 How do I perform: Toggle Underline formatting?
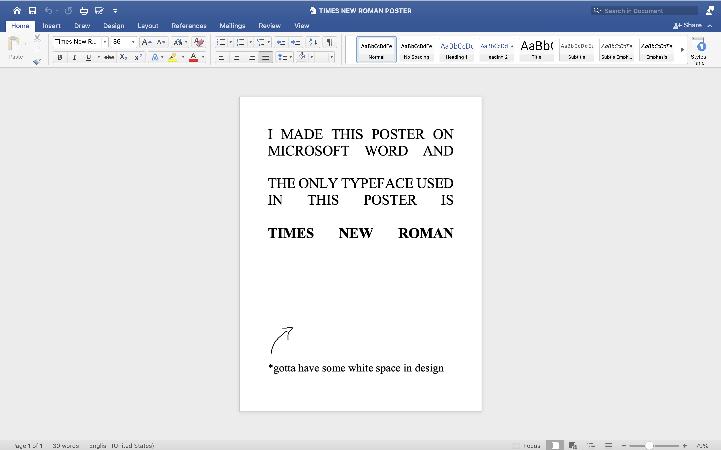88,57
